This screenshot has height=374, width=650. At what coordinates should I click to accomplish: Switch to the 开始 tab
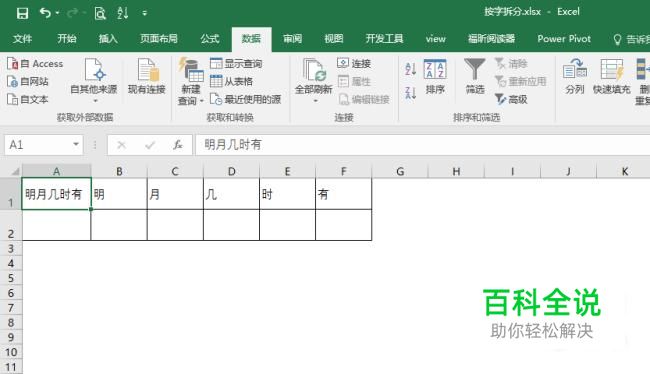point(67,39)
